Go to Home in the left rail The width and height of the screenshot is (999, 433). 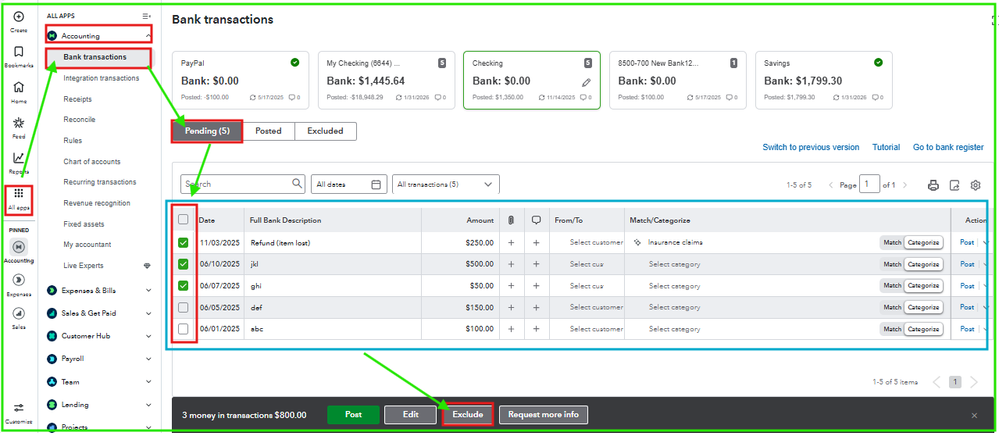tap(18, 87)
